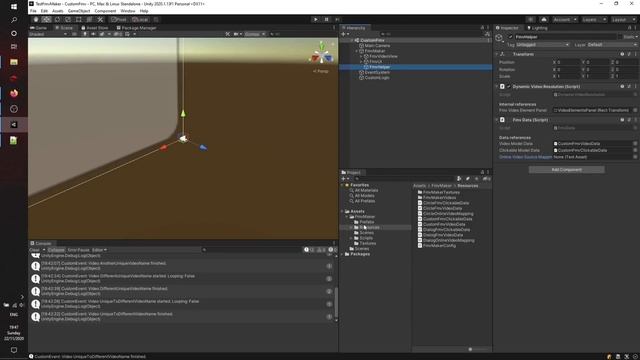Image resolution: width=640 pixels, height=360 pixels.
Task: Open the Transform component help icon
Action: (x=622, y=54)
